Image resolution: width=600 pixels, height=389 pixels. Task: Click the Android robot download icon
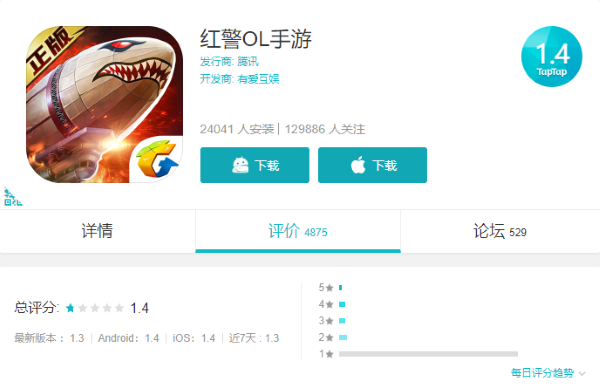click(240, 165)
